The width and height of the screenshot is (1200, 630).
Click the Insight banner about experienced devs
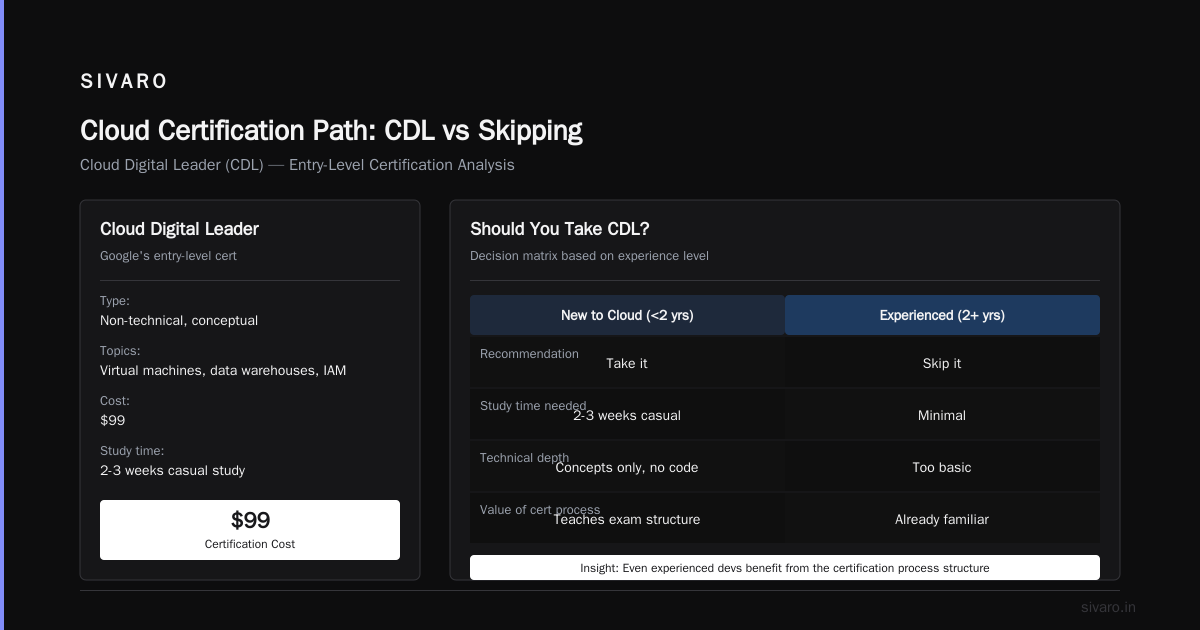tap(785, 568)
